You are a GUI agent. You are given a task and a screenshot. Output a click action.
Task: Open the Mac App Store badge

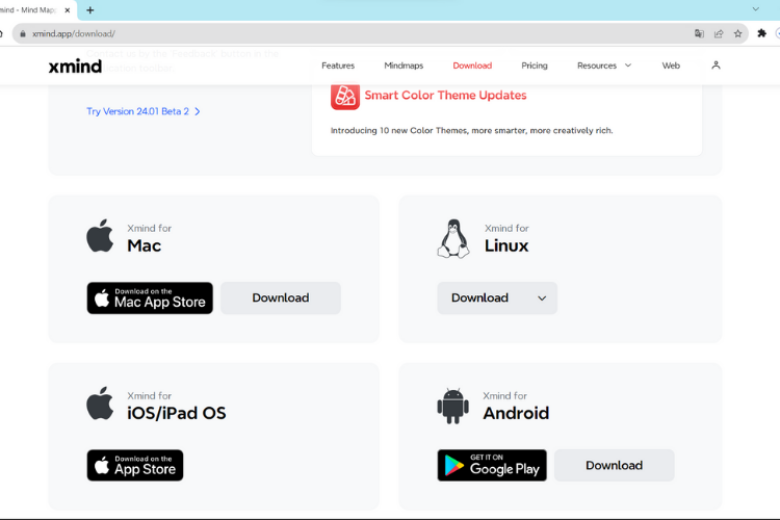[150, 298]
